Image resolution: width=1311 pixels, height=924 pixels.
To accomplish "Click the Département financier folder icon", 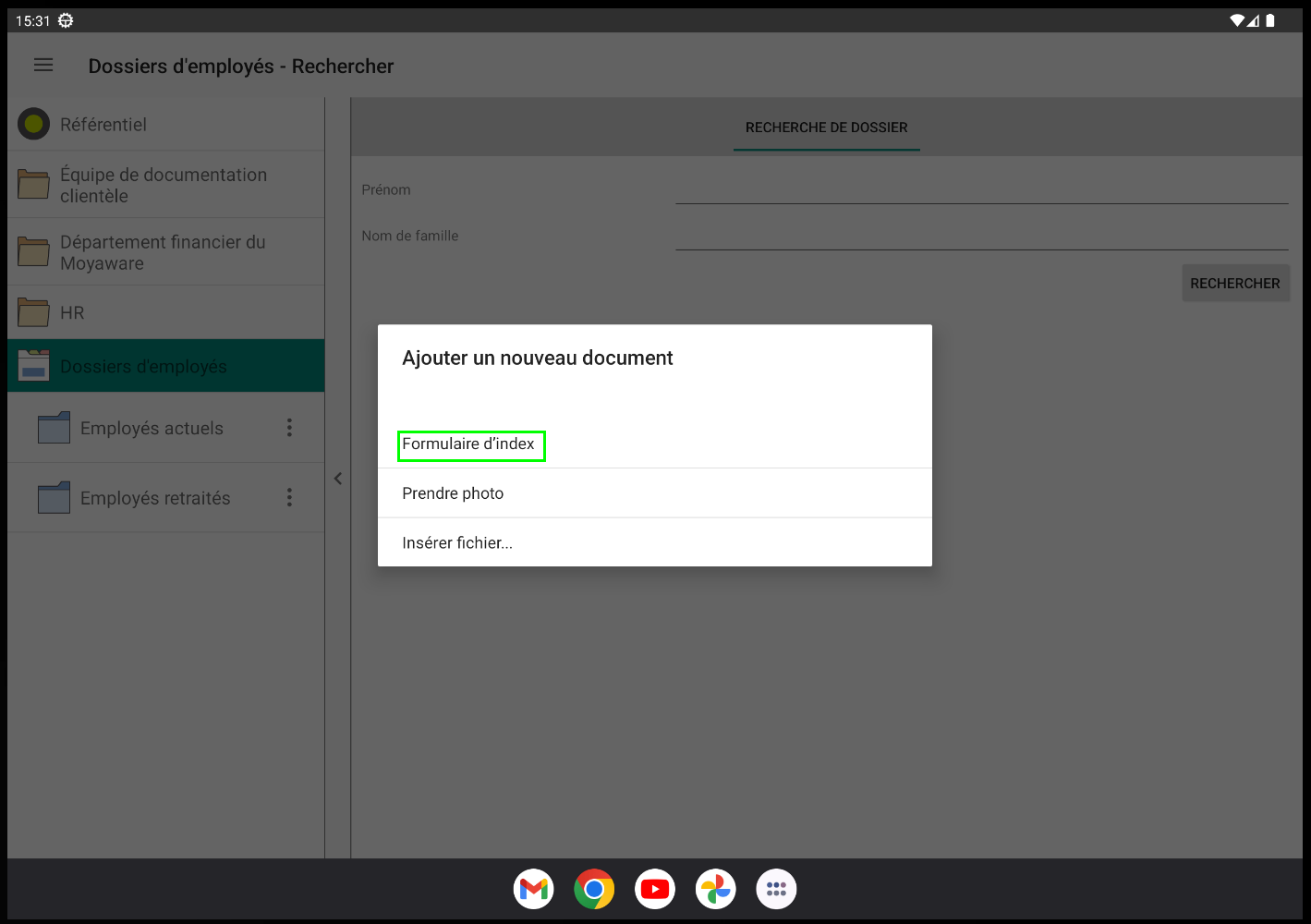I will tap(34, 251).
